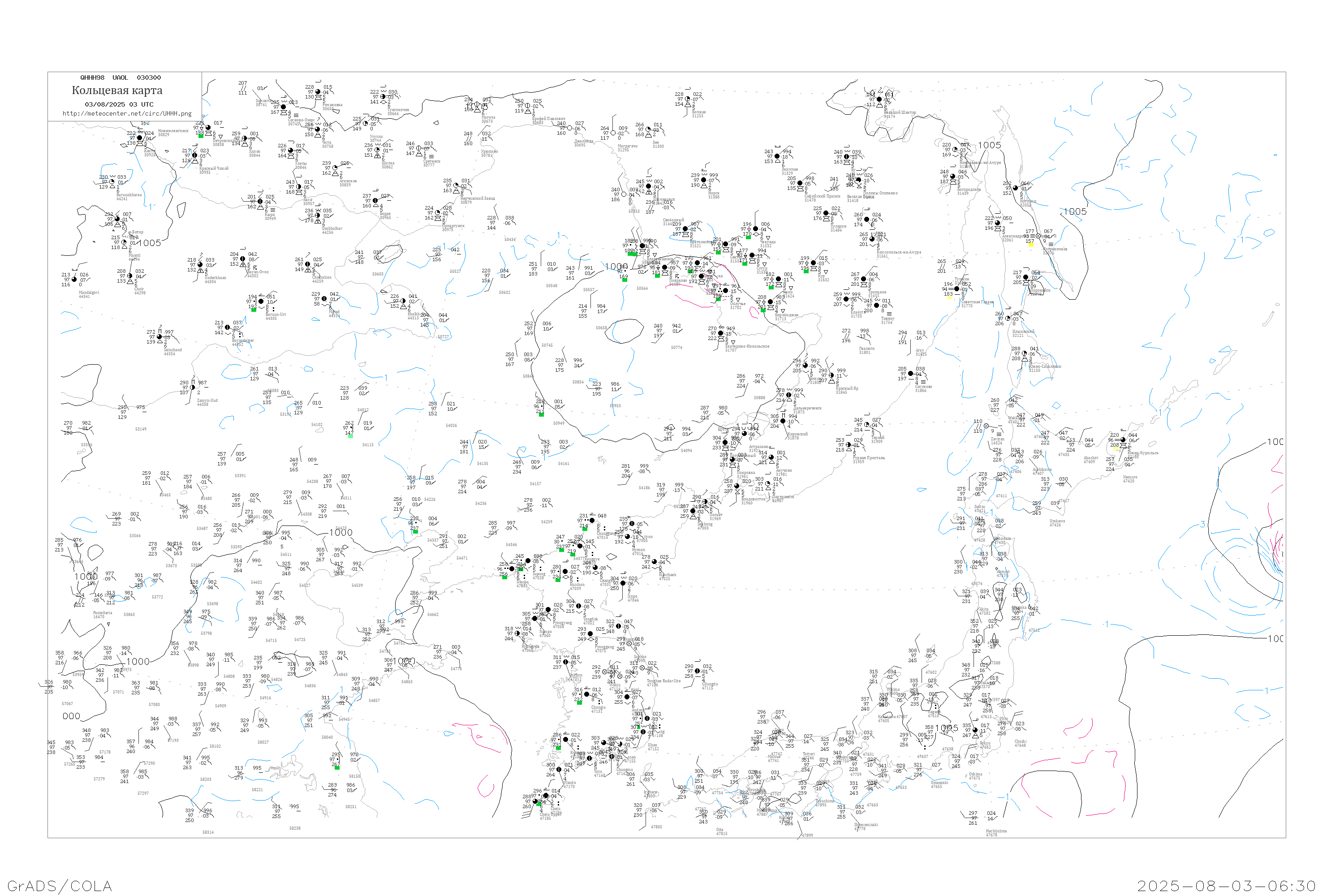
Task: Click the QHHH98 UAOL 030300 header code
Action: click(121, 78)
